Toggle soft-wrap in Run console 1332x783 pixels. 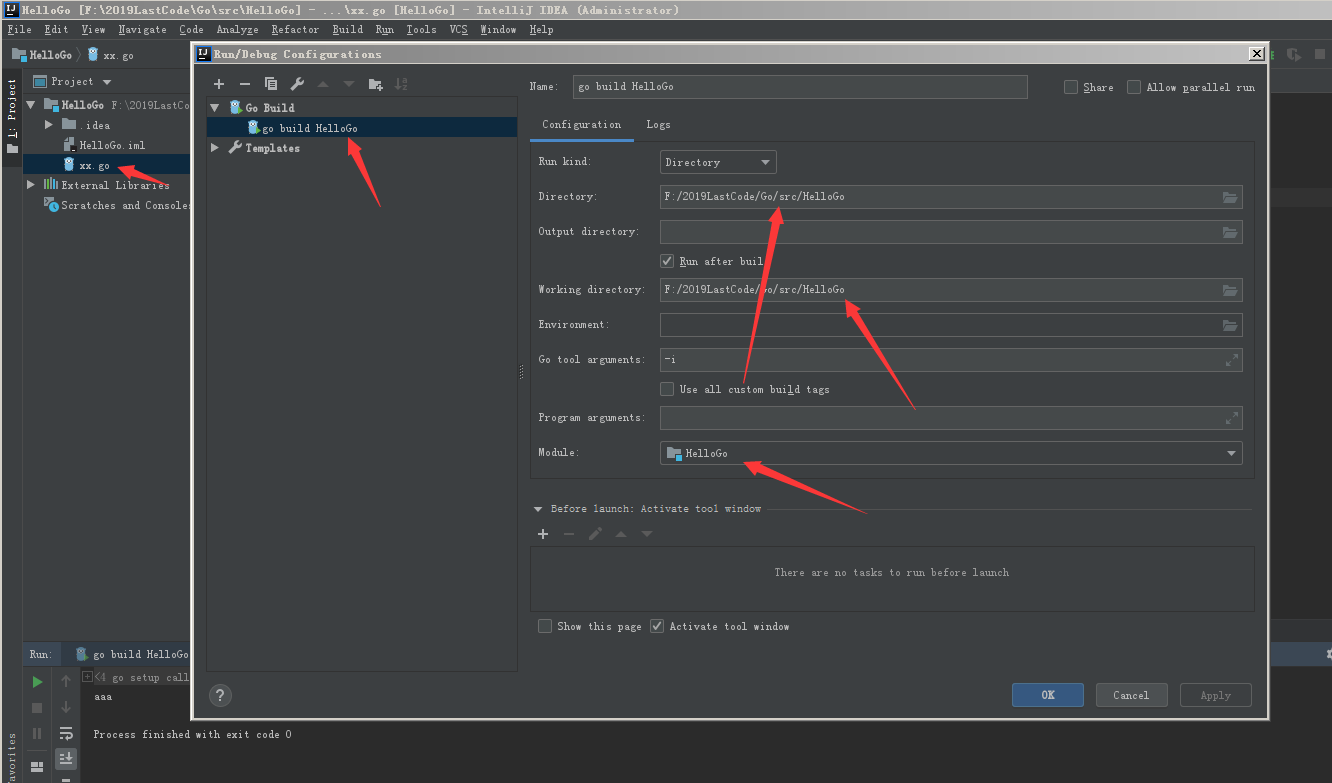pos(66,733)
